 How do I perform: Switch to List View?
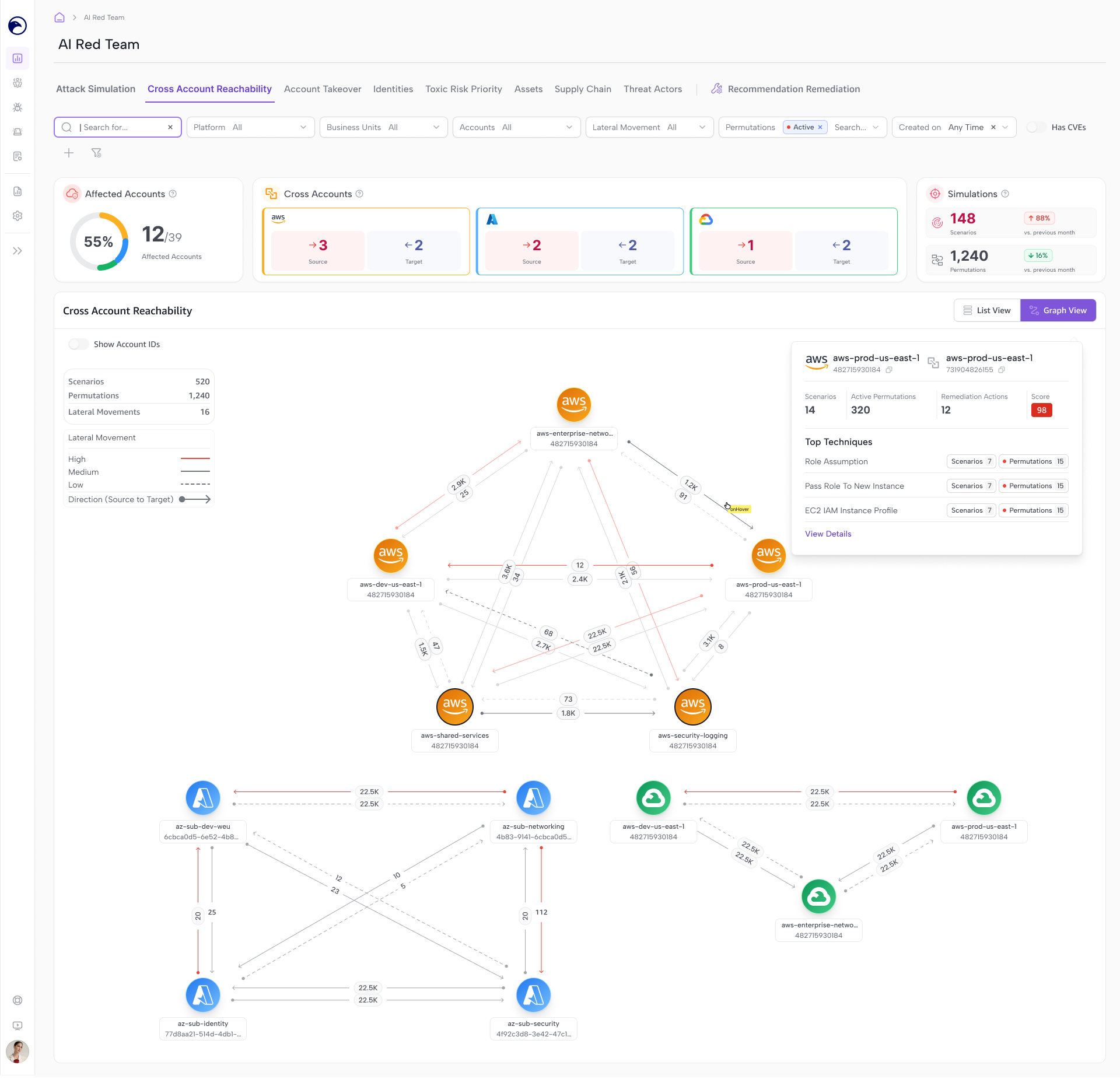tap(987, 310)
